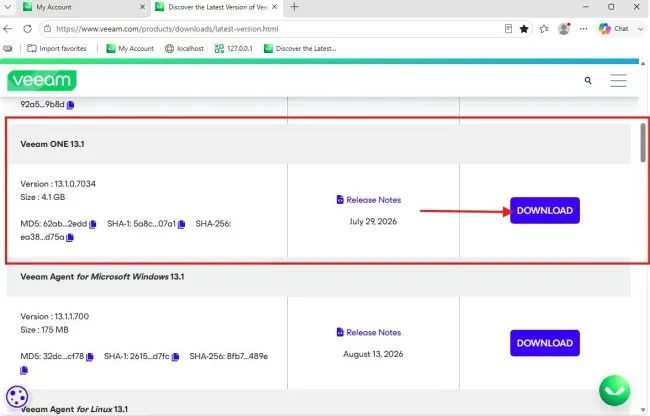Select the Discover the Latest Version tab

(217, 7)
